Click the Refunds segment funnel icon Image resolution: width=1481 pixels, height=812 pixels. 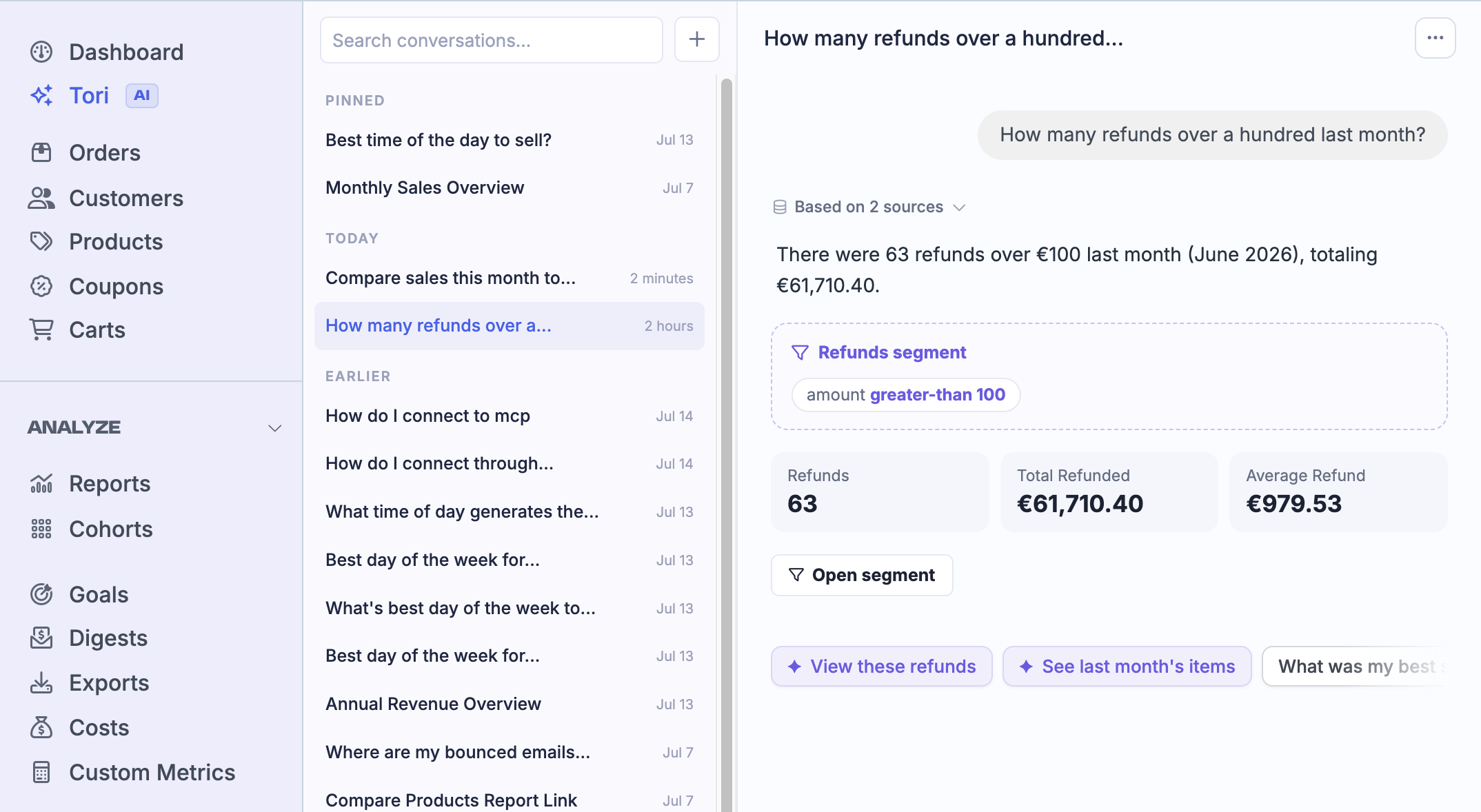[x=800, y=352]
